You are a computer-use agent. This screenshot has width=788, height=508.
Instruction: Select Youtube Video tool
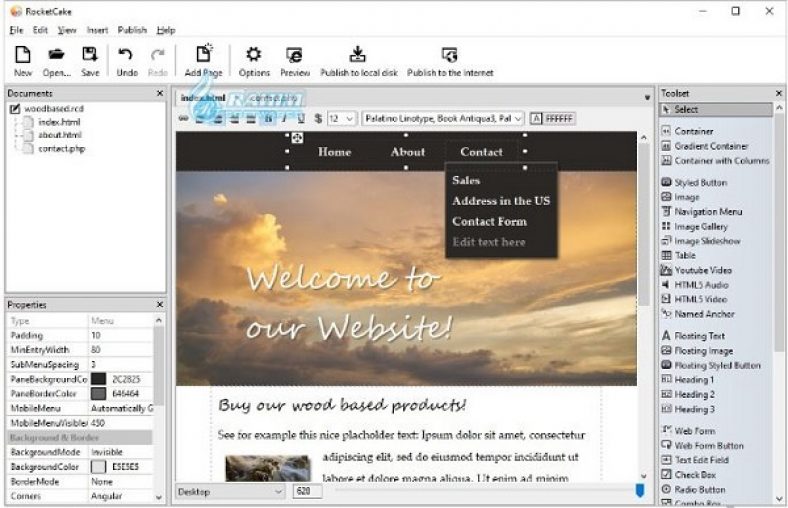pos(697,270)
